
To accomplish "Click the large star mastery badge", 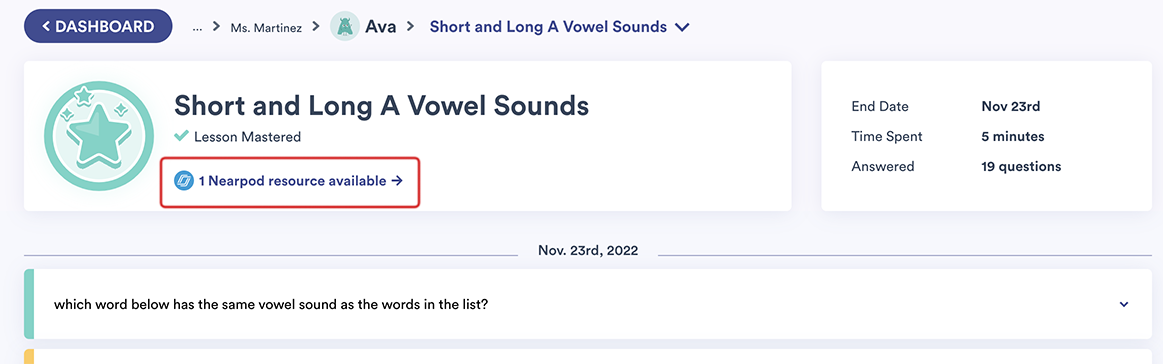I will pyautogui.click(x=99, y=136).
